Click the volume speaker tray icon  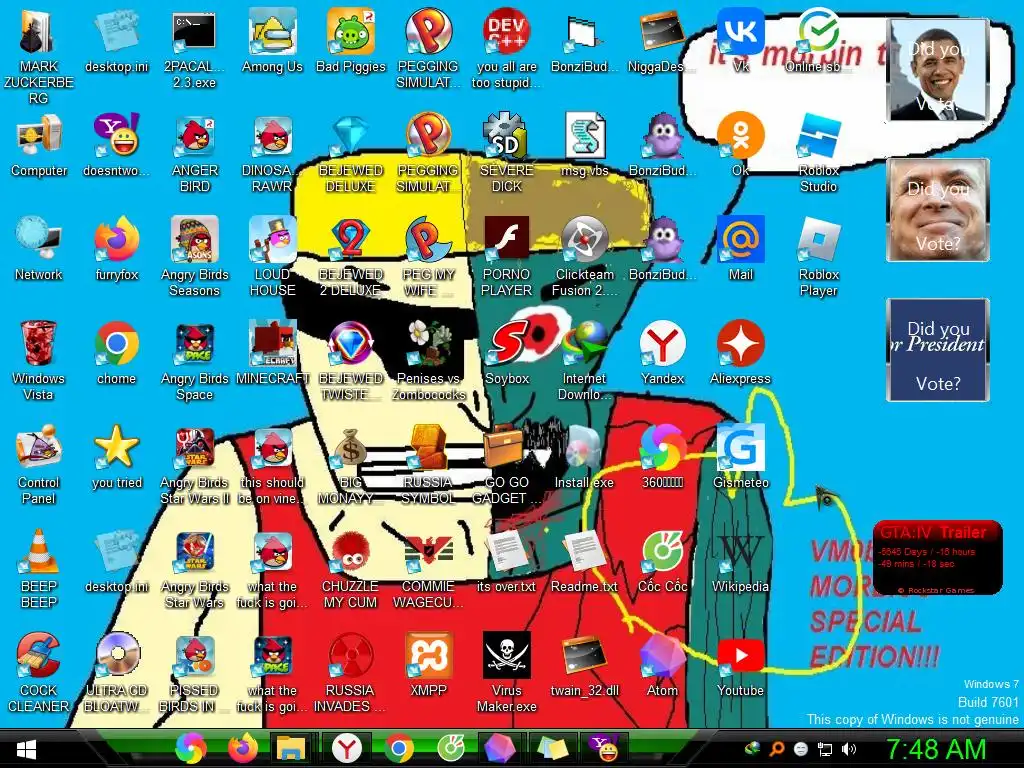click(x=849, y=749)
